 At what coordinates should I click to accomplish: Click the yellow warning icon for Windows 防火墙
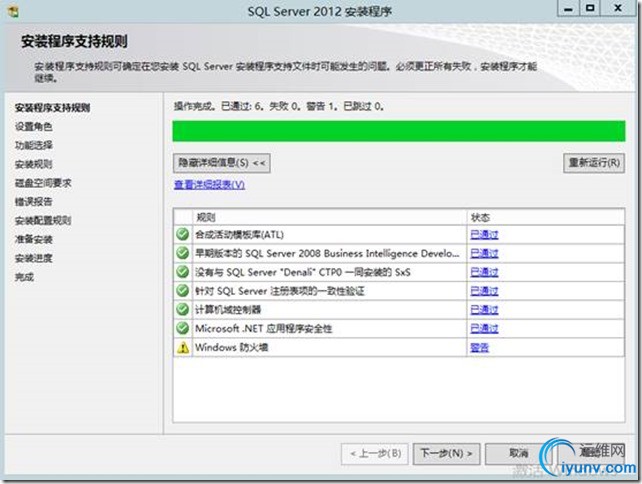pyautogui.click(x=183, y=348)
